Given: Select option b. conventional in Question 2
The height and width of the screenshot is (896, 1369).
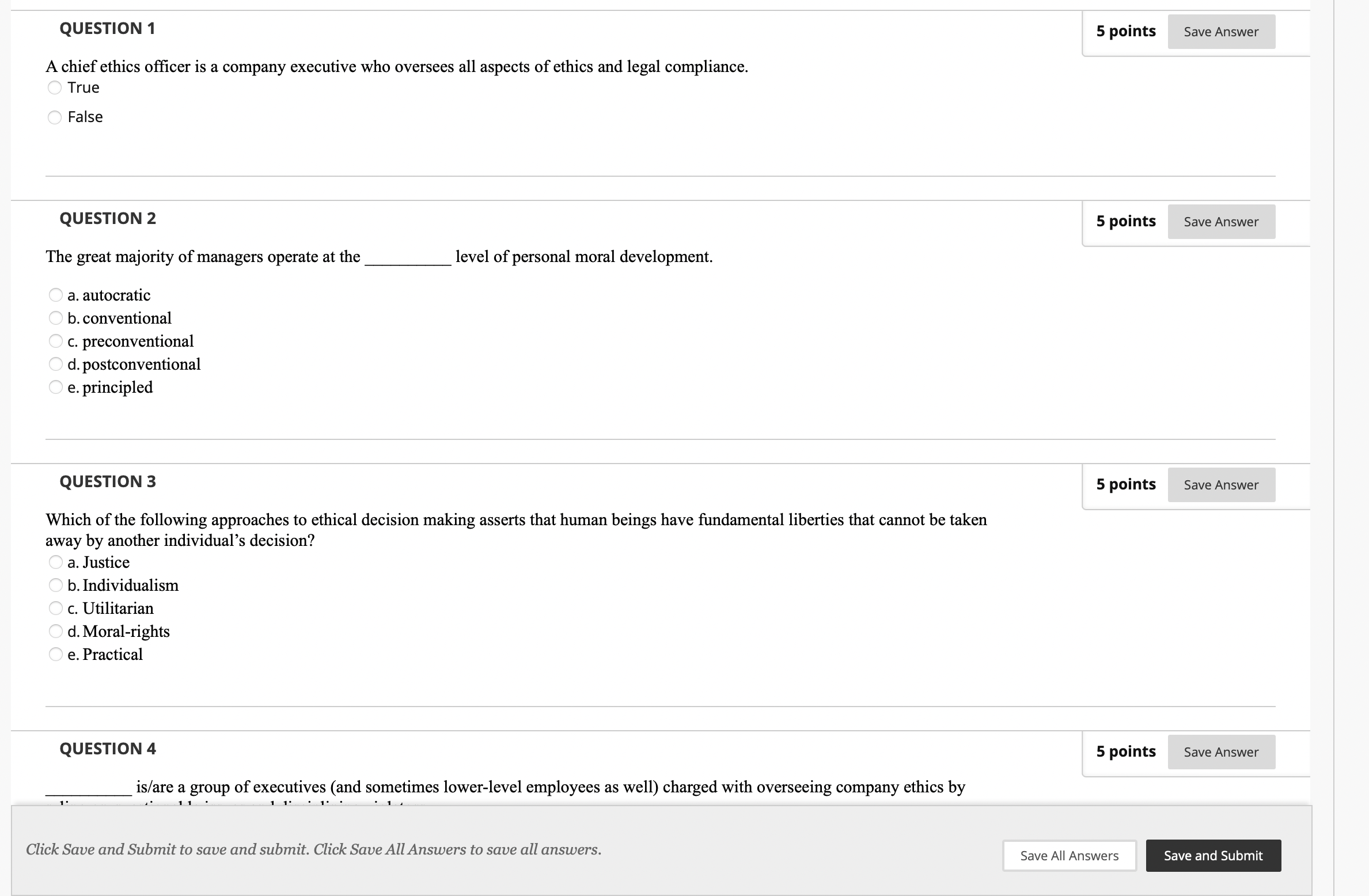Looking at the screenshot, I should [55, 318].
